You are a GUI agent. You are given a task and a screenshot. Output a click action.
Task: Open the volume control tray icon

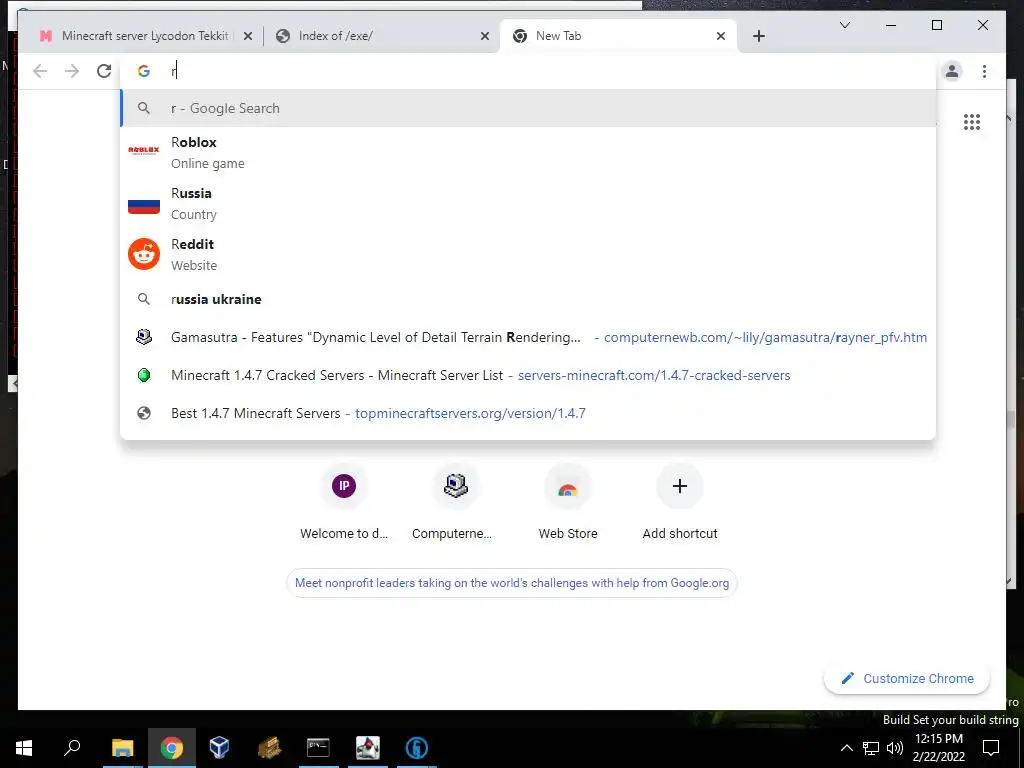click(x=895, y=748)
